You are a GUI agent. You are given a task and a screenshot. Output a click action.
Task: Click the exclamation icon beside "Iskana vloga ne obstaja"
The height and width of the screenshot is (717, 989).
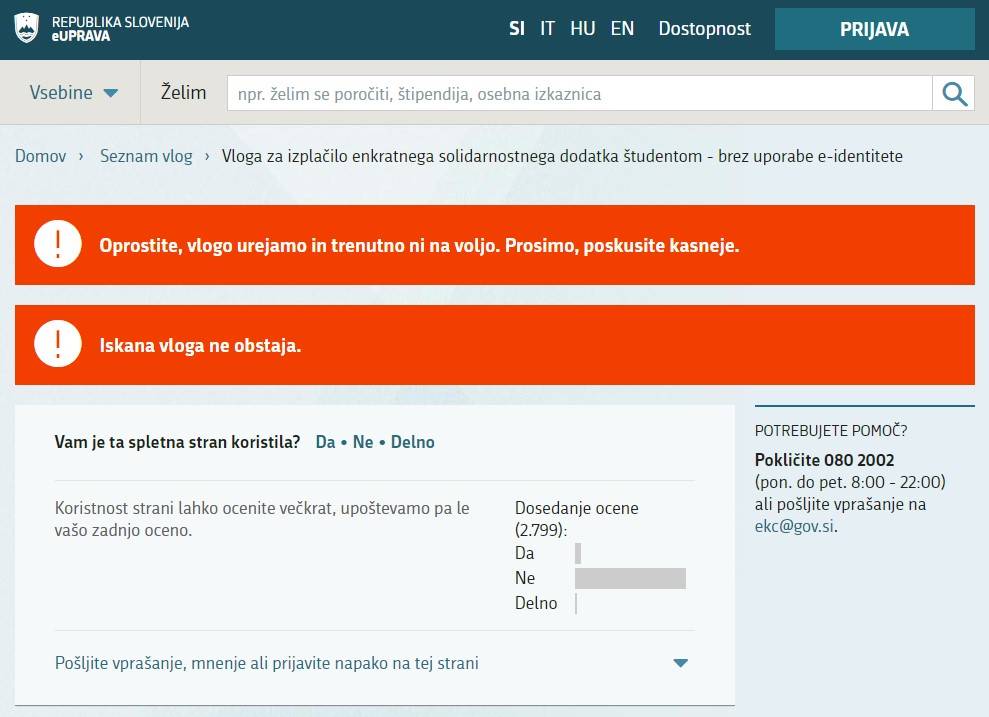pos(57,345)
